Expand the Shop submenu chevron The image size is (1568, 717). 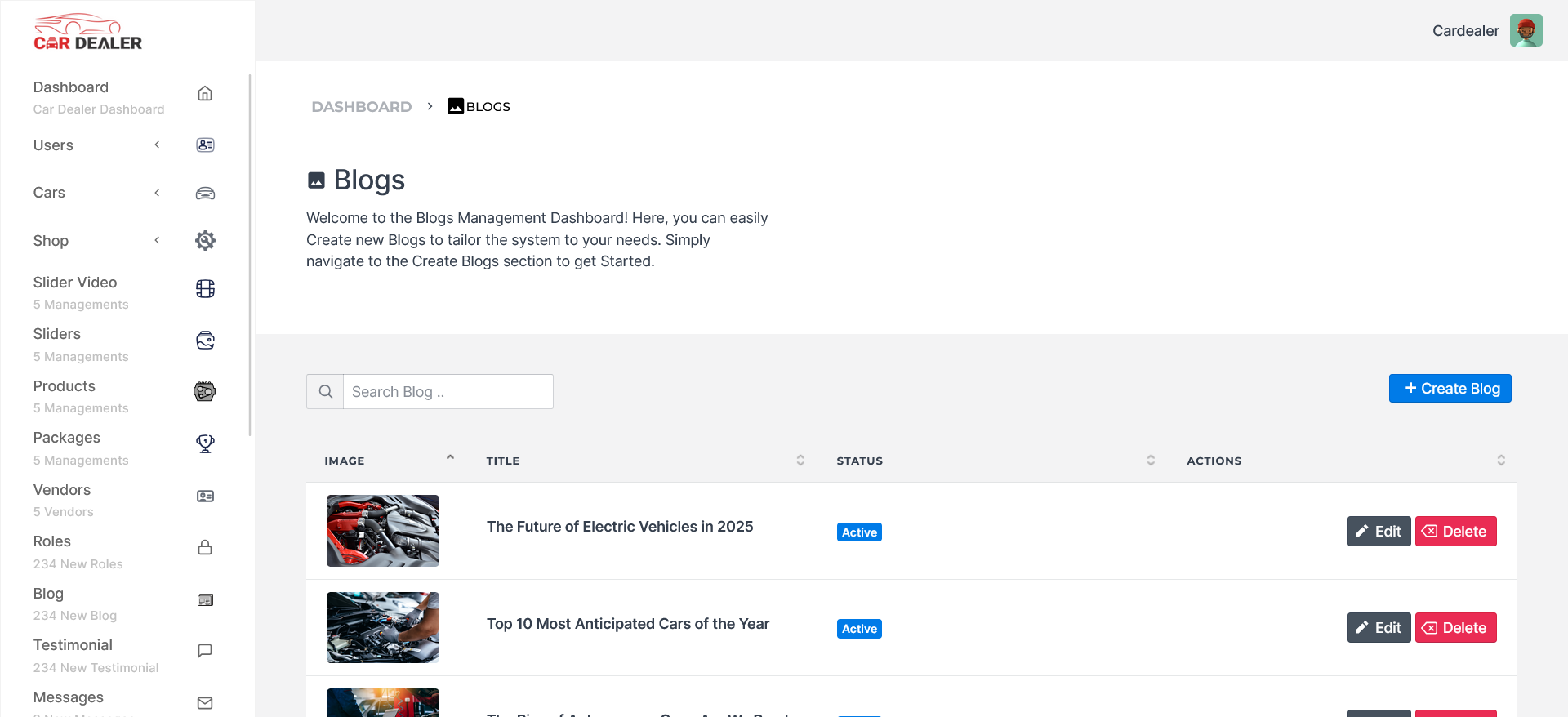coord(157,240)
